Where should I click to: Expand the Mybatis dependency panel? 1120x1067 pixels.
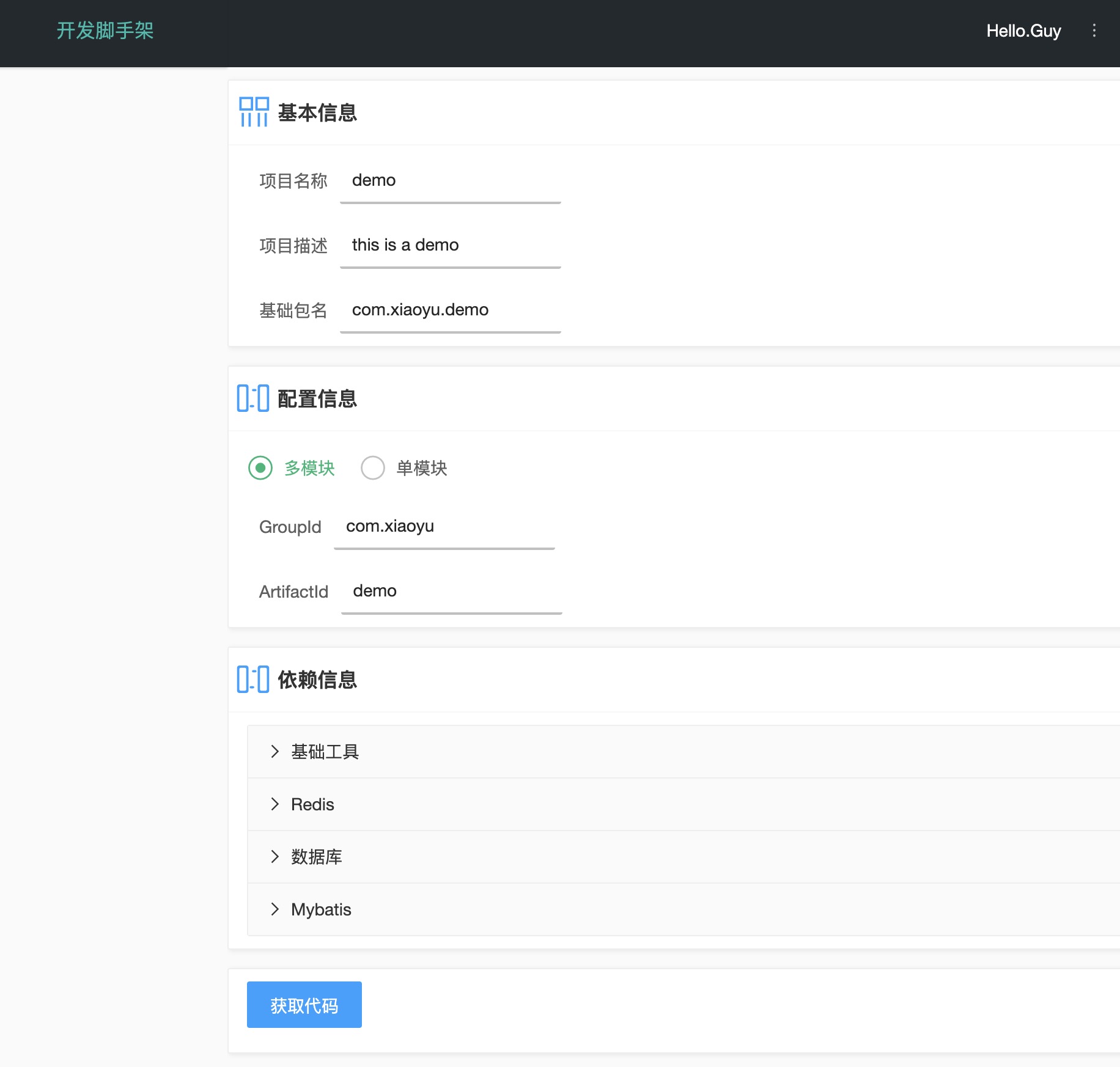[x=683, y=909]
